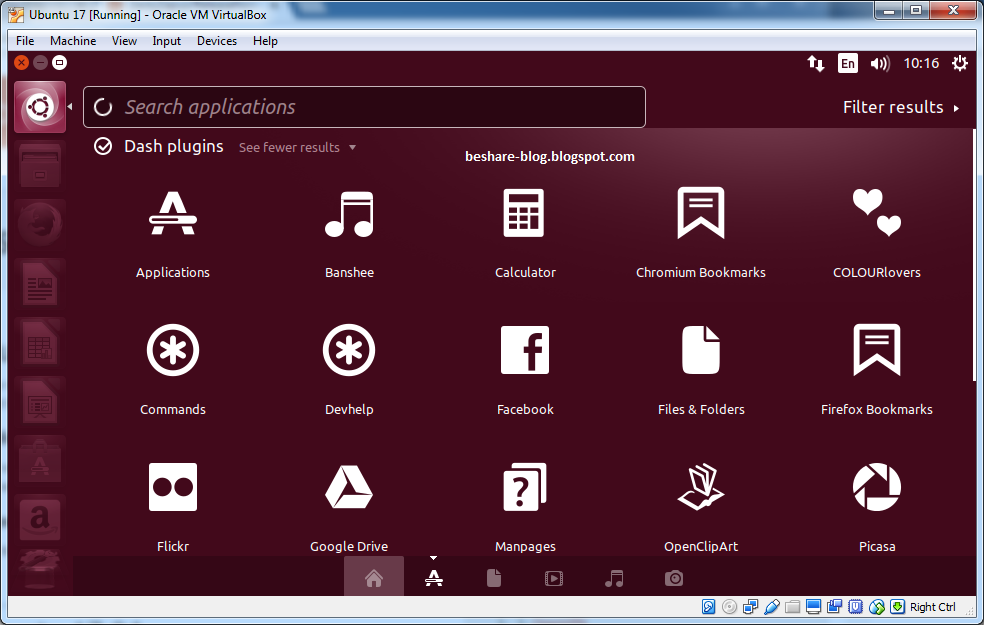
Task: Click the Search applications field
Action: point(364,107)
